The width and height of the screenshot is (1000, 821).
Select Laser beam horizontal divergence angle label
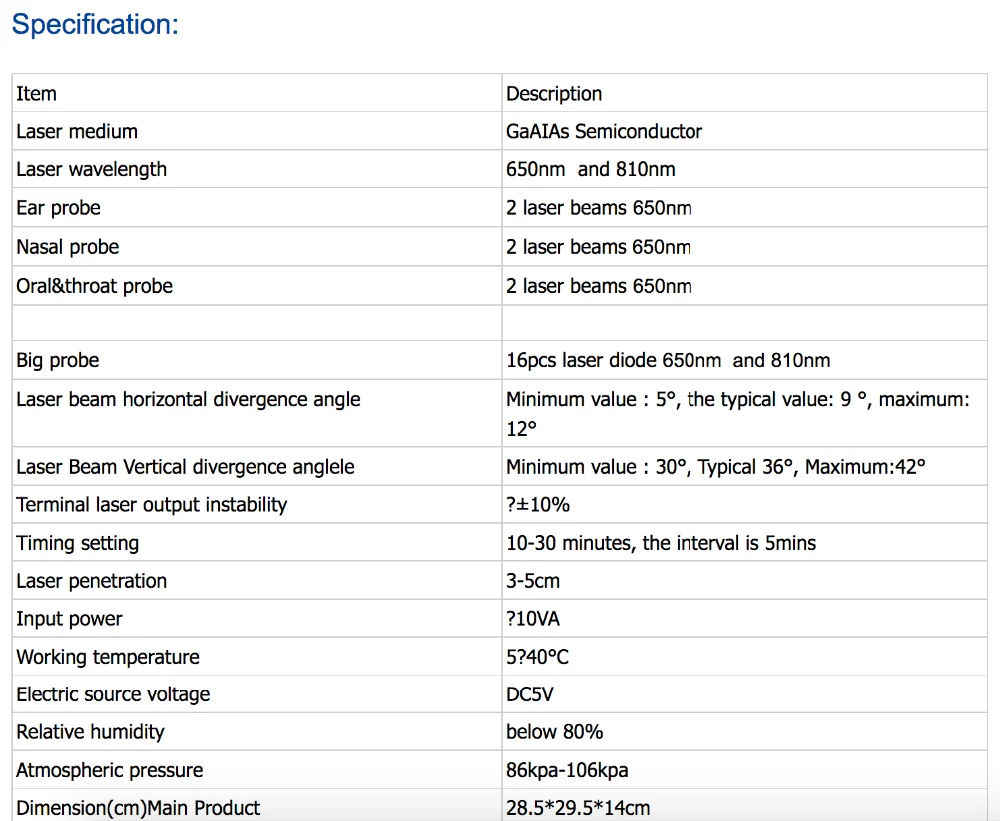pos(188,400)
